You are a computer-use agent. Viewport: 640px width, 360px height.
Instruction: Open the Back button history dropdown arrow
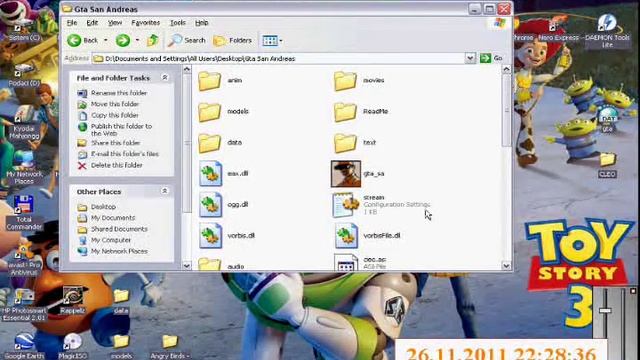(106, 40)
